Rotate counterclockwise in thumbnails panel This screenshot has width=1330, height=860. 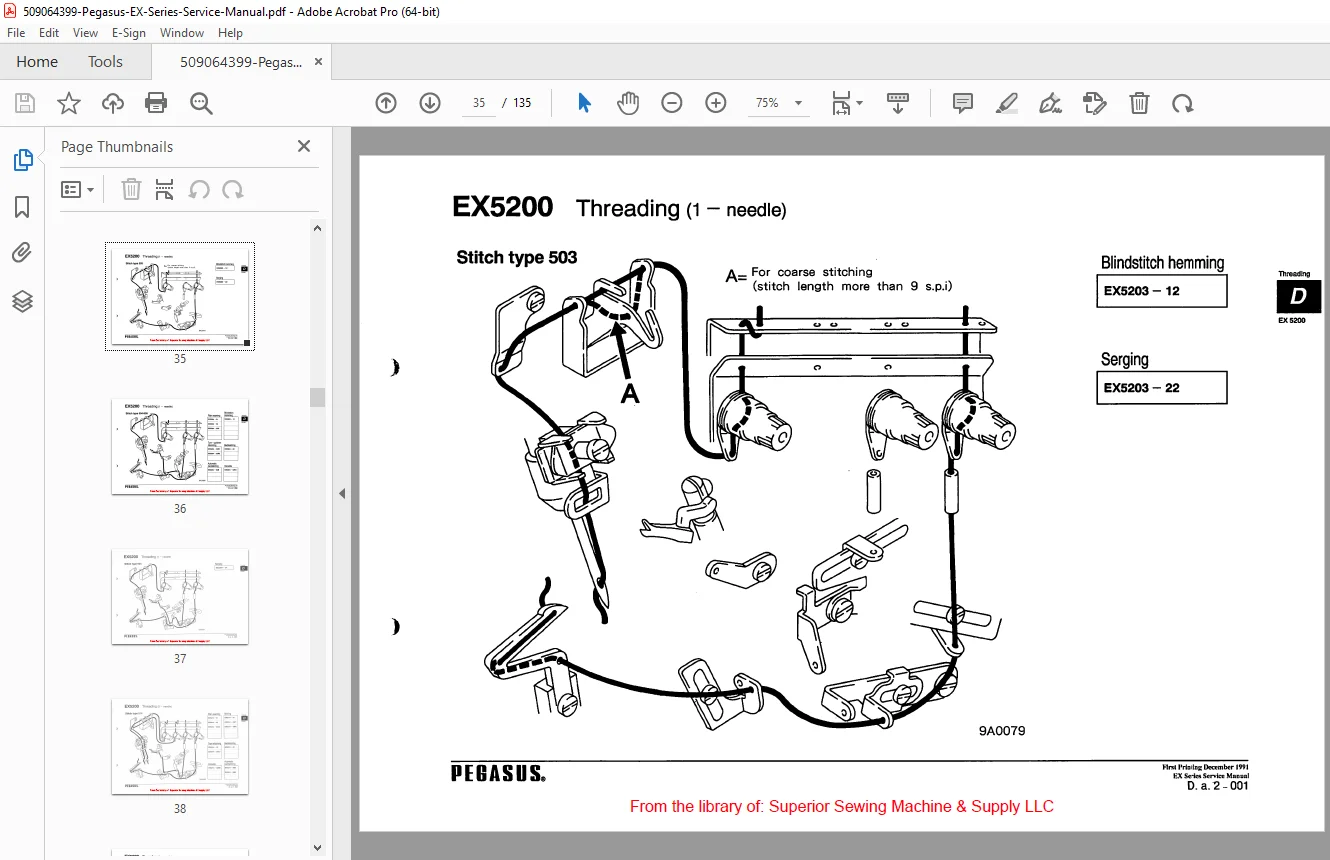[199, 189]
